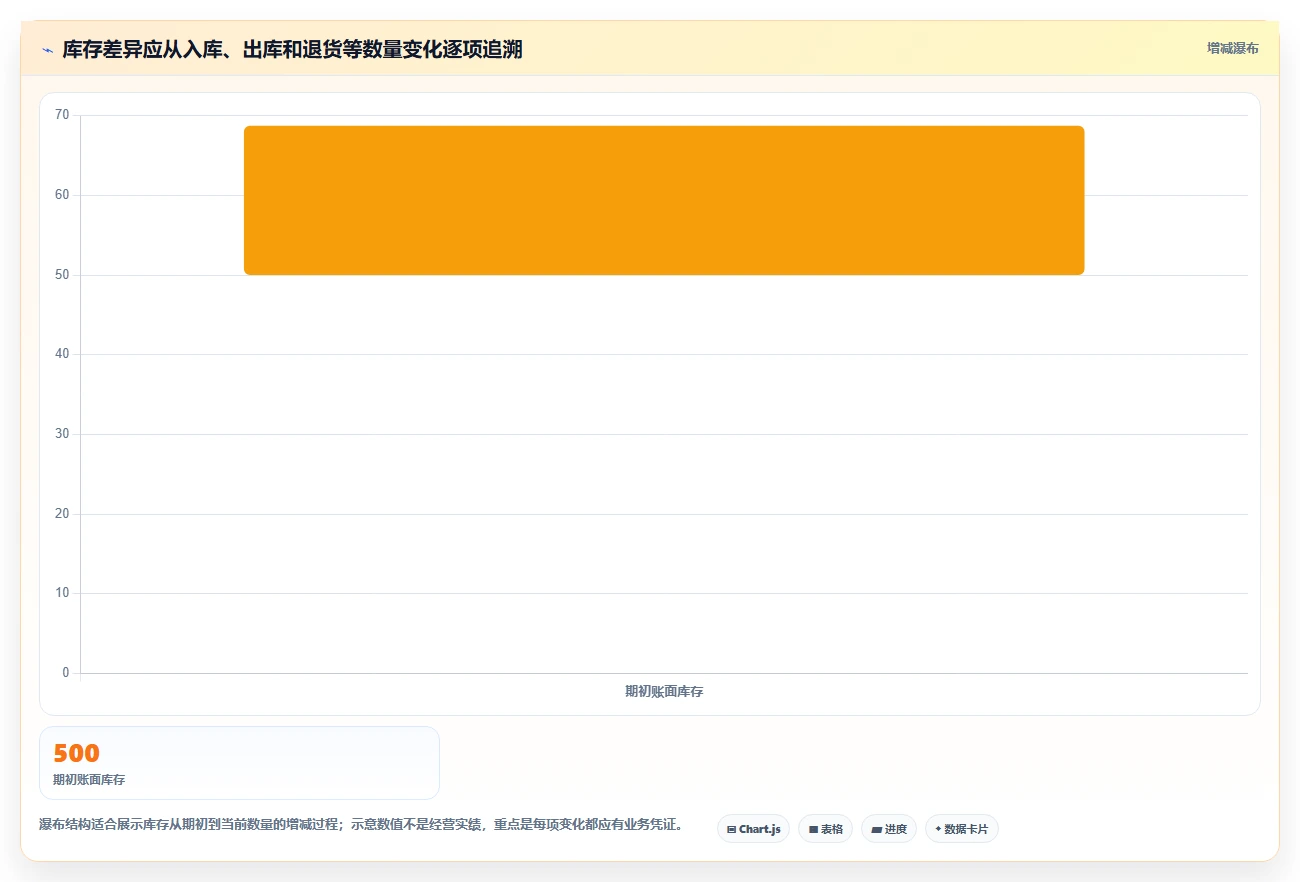Select the 期初账面库存 data card caption
1300x882 pixels.
pyautogui.click(x=89, y=780)
